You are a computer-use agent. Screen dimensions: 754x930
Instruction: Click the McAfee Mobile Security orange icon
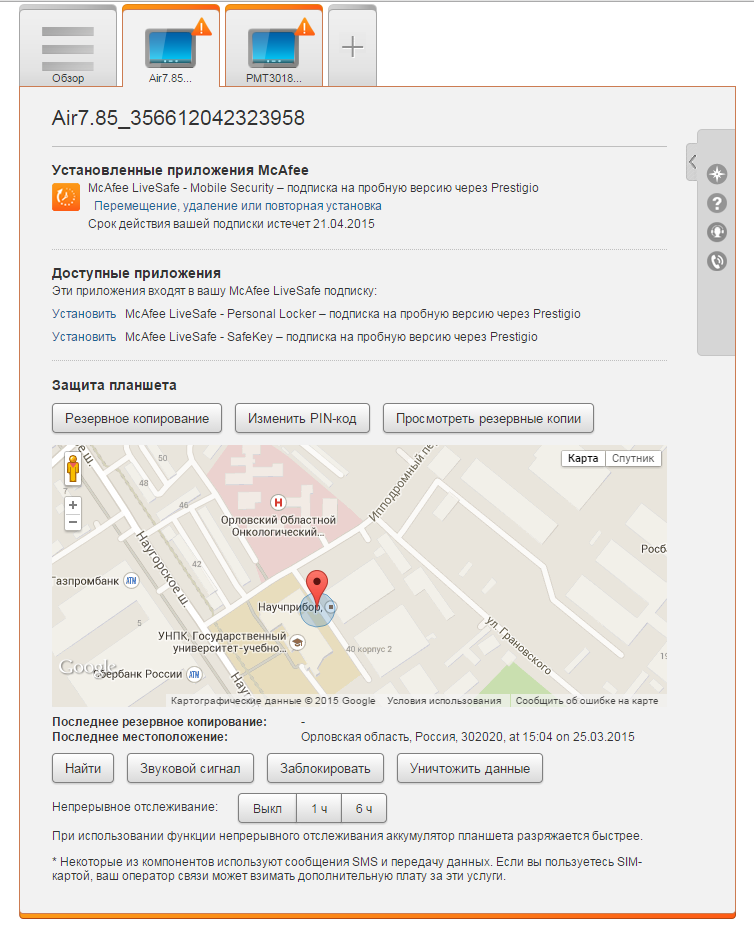66,197
